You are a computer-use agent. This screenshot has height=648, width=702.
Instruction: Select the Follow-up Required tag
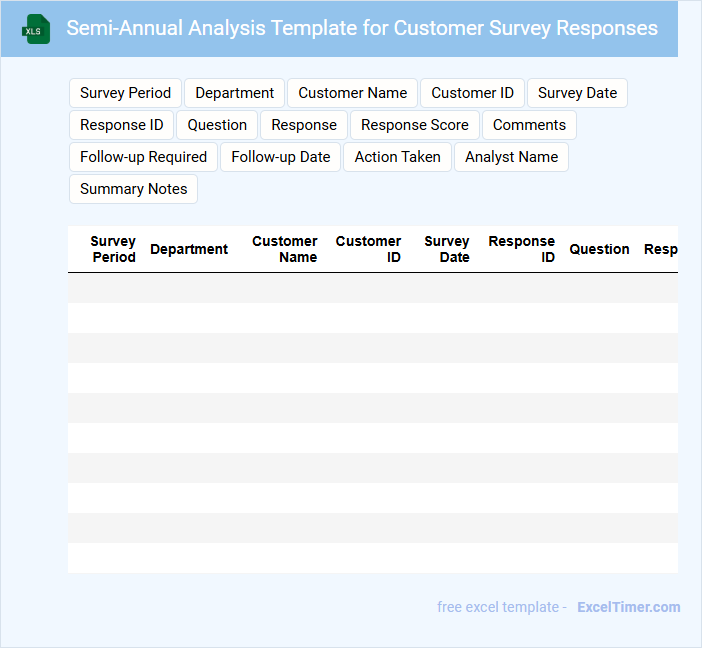pos(143,157)
